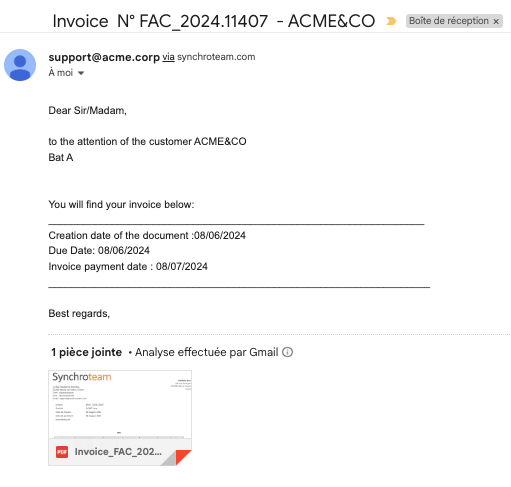Screen dimensions: 511x487
Task: Open info icon beside Analyse effectuée par Gmail
Action: (287, 352)
